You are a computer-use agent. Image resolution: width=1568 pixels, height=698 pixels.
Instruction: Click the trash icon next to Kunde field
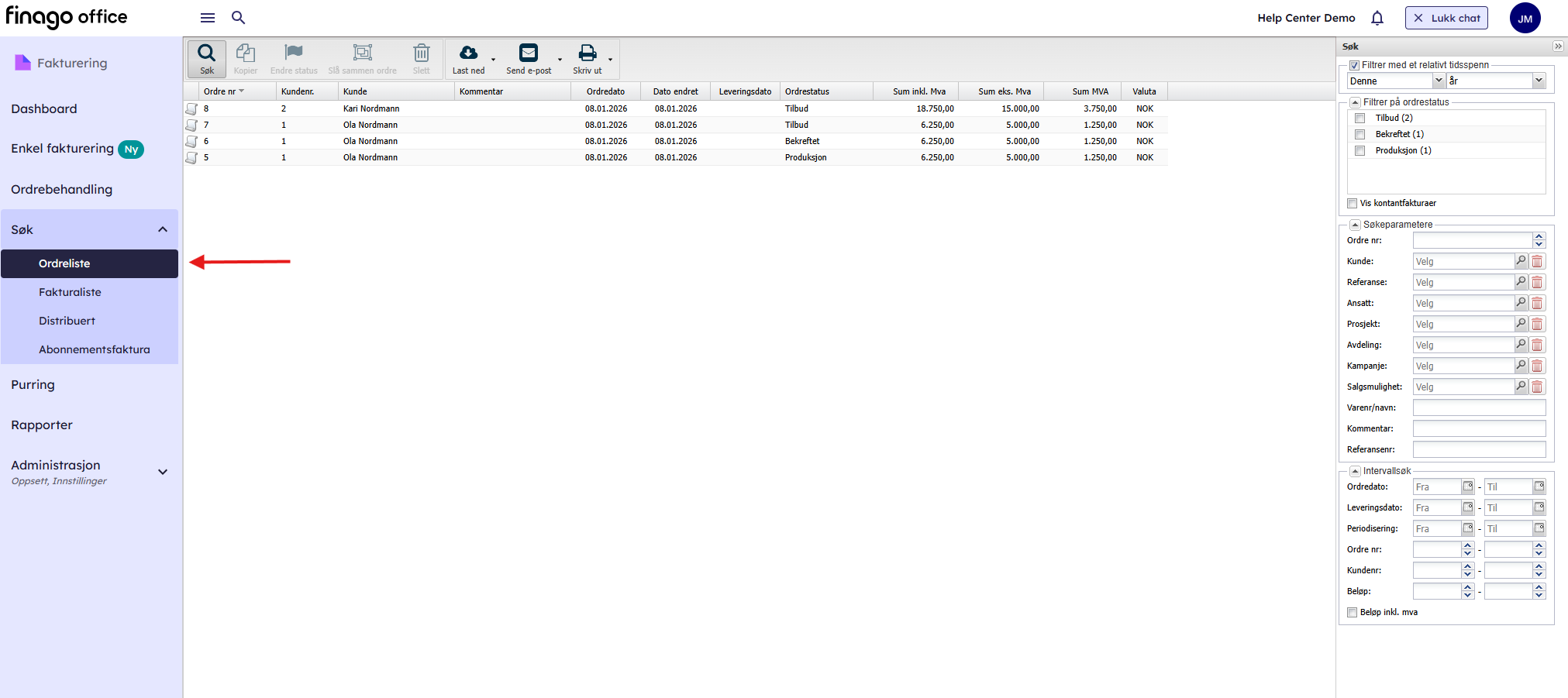tap(1537, 262)
